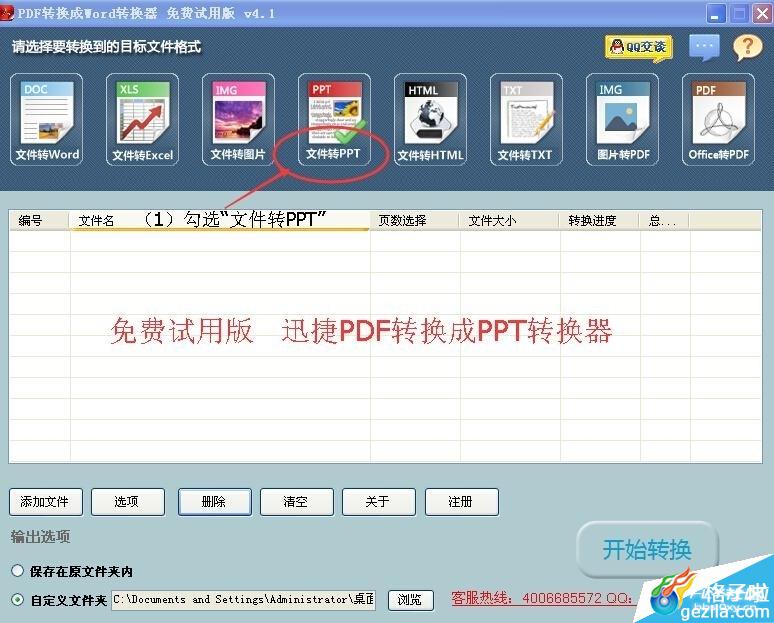Click the 删除 button

tap(215, 502)
